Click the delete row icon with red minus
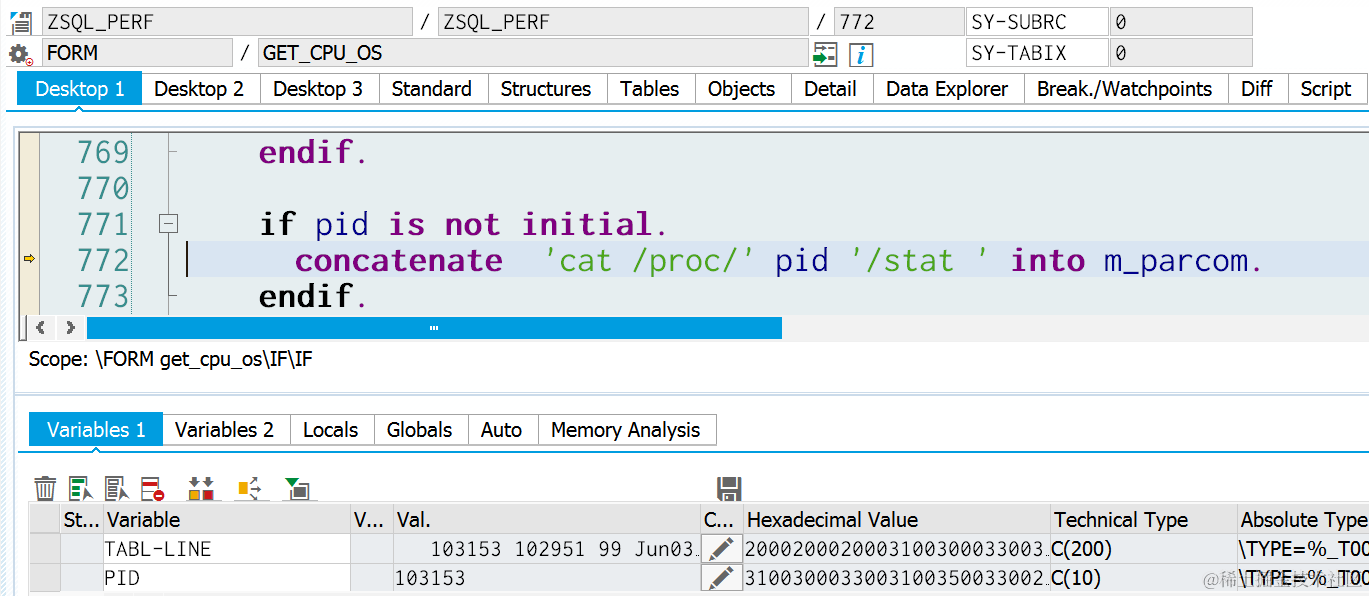Viewport: 1369px width, 596px height. pyautogui.click(x=152, y=488)
